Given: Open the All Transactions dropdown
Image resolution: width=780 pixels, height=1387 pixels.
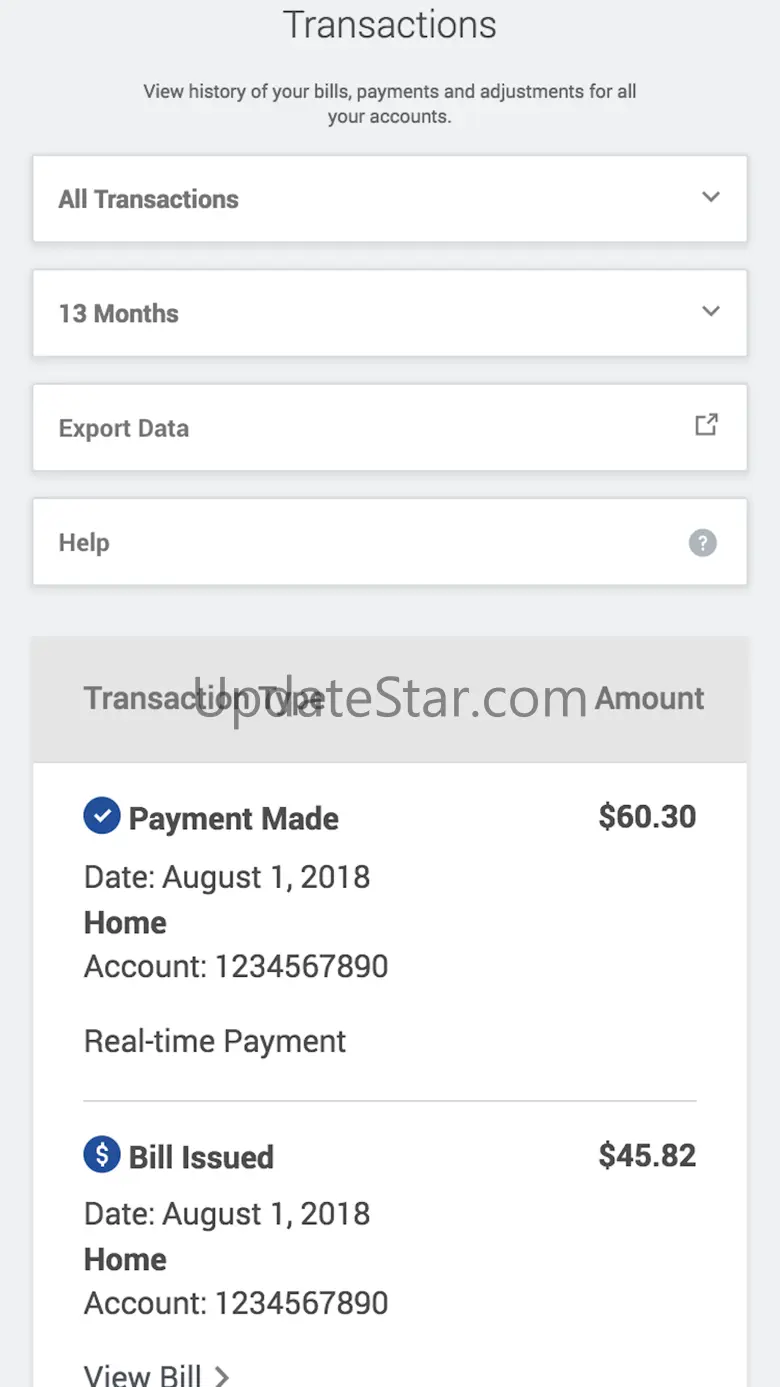Looking at the screenshot, I should (x=390, y=199).
